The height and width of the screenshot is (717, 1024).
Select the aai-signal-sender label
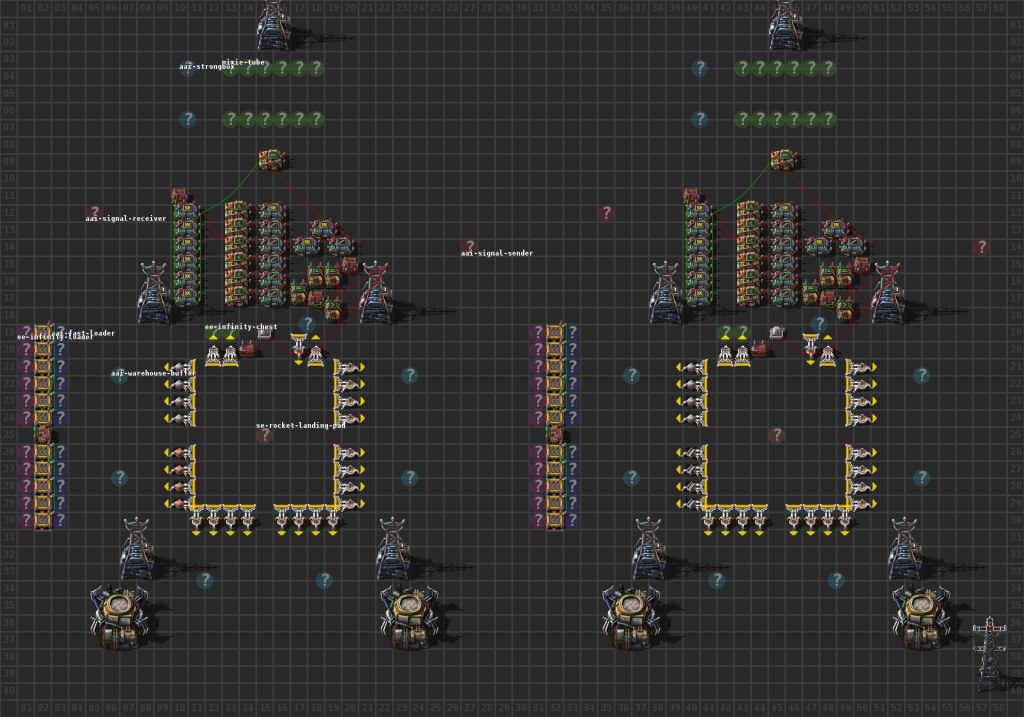tap(497, 253)
